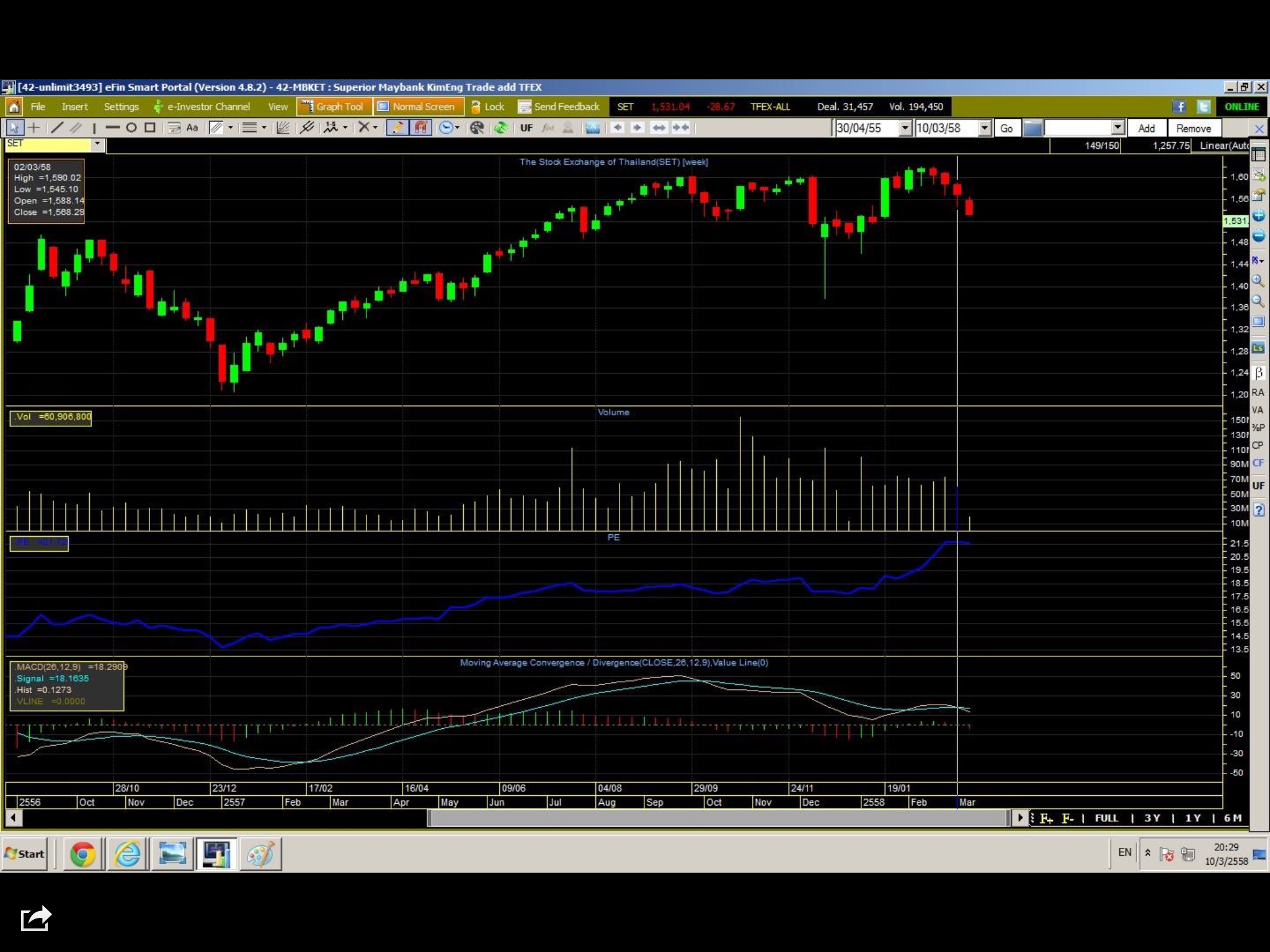
Task: Click the green refresh chart icon
Action: pyautogui.click(x=500, y=128)
